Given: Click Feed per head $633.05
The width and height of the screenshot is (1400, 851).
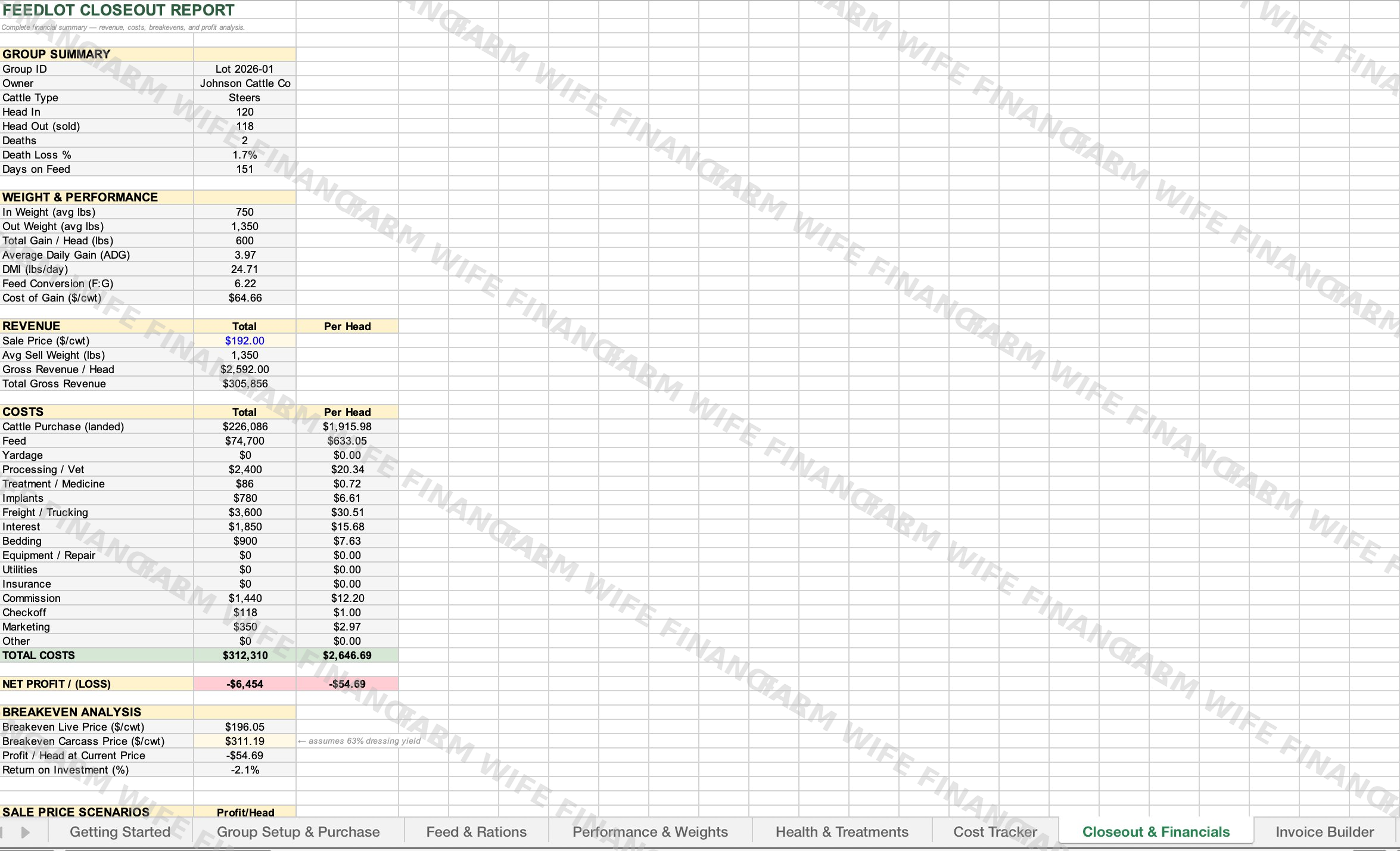Looking at the screenshot, I should click(347, 441).
